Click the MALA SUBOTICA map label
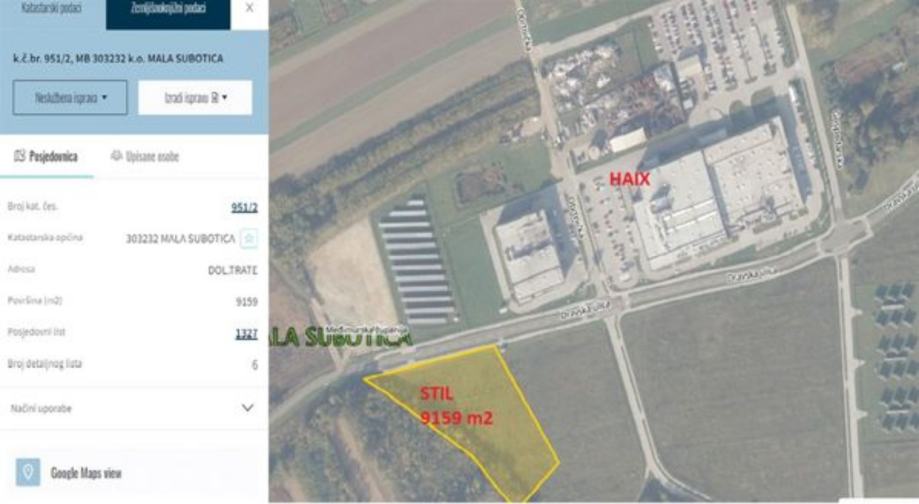Image resolution: width=919 pixels, height=504 pixels. [x=341, y=336]
